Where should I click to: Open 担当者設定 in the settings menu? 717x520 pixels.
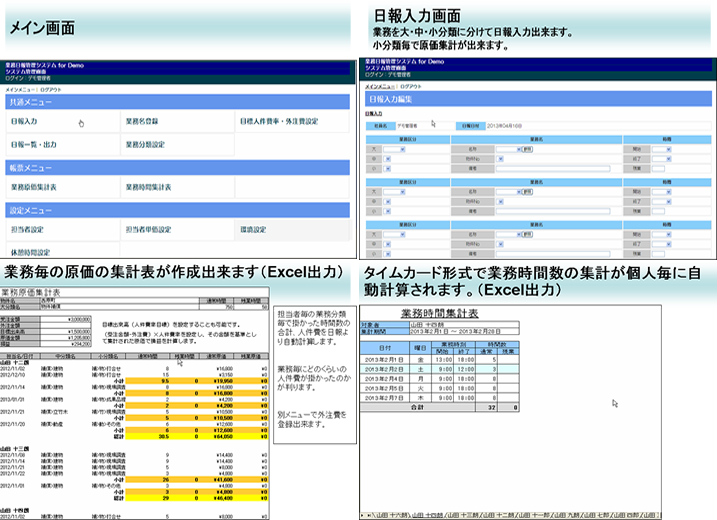coord(26,230)
